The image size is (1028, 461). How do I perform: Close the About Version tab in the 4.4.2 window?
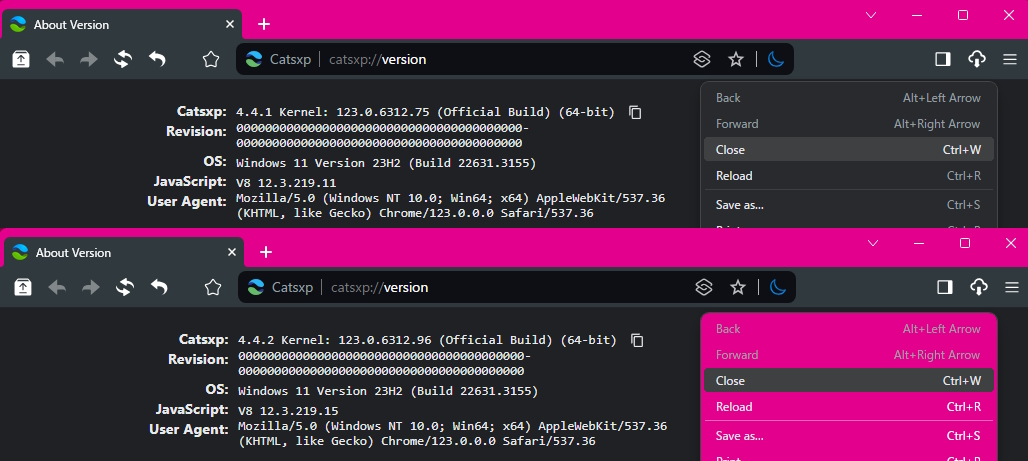(x=233, y=253)
